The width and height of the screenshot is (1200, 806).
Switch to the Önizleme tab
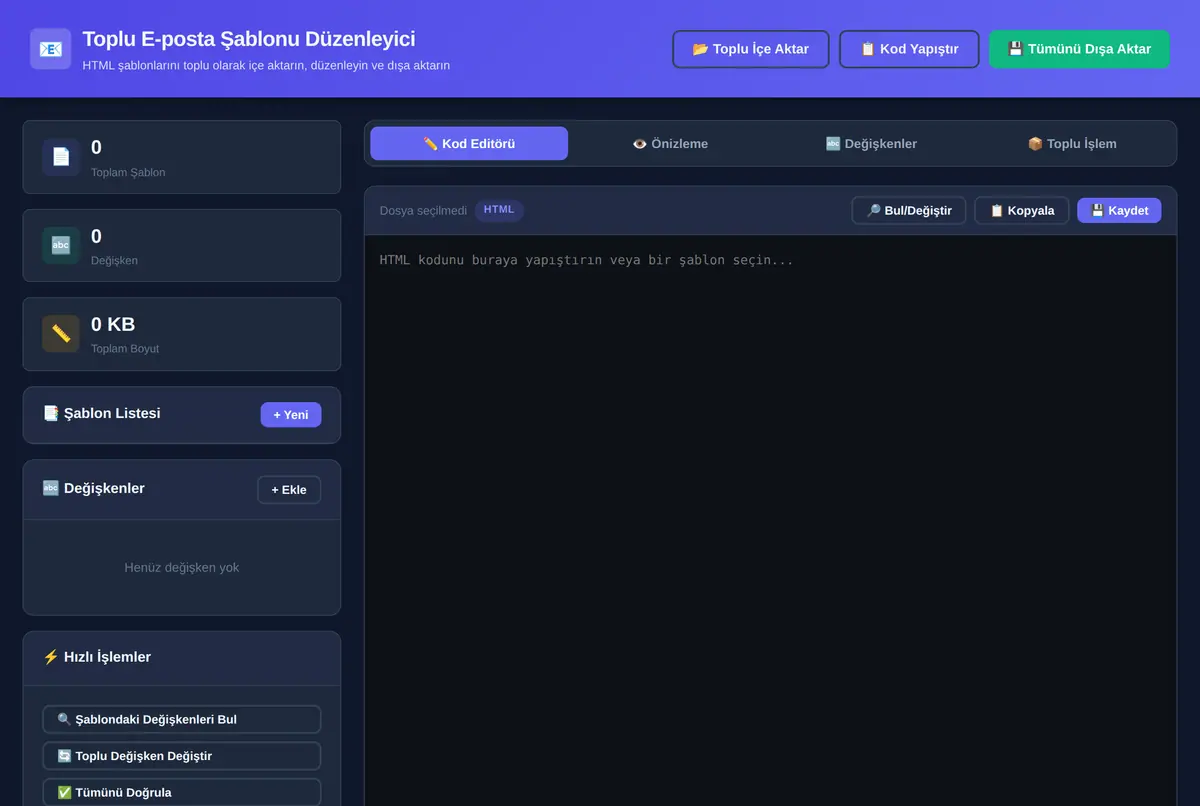pos(670,143)
